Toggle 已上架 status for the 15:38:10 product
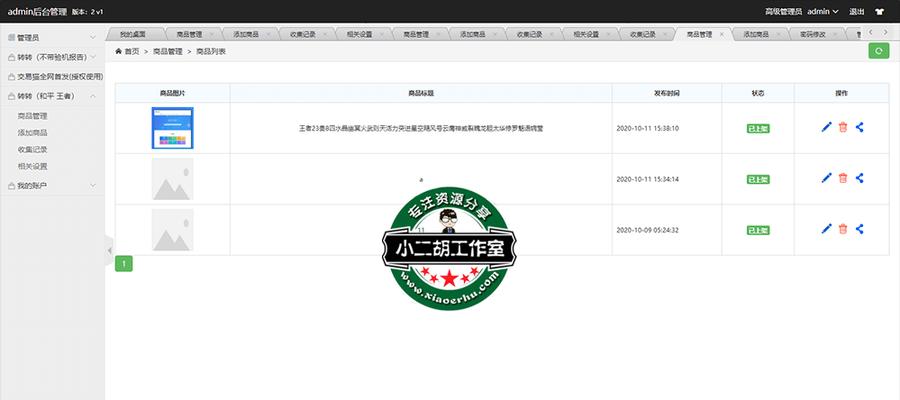 click(x=758, y=129)
